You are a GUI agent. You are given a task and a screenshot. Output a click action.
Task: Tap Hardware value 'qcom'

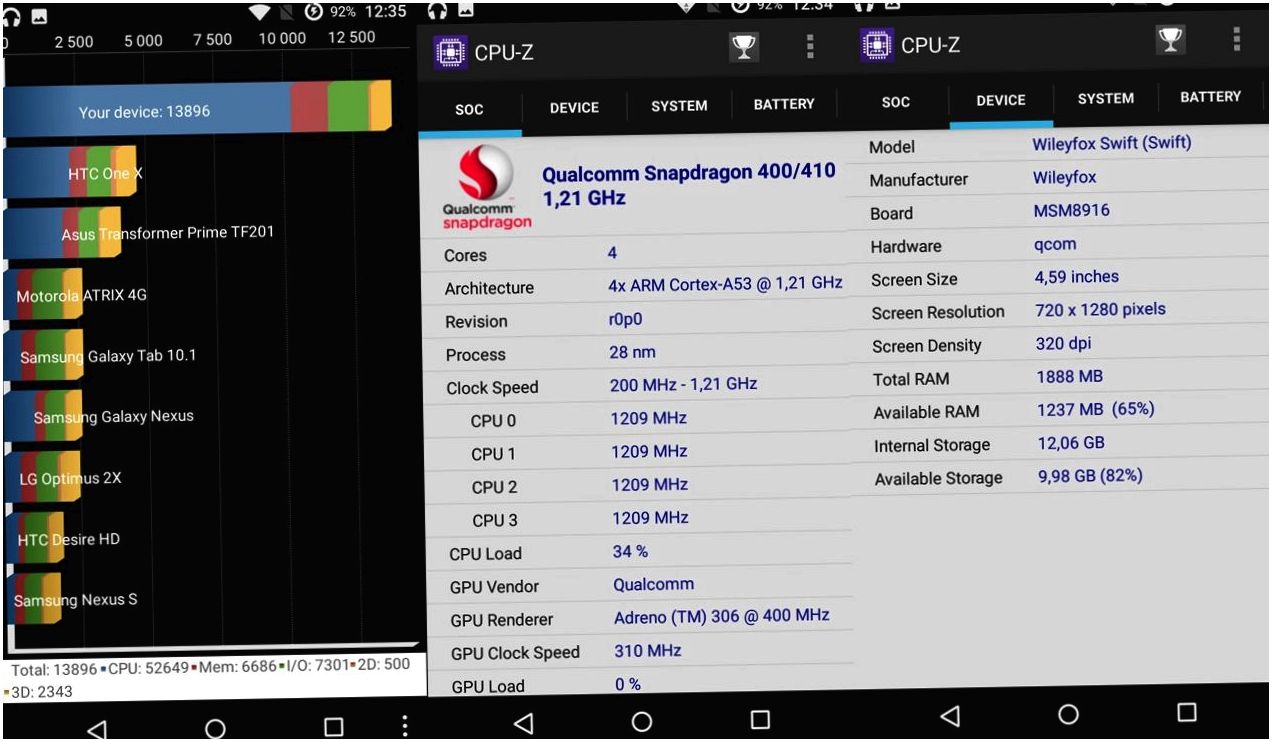(x=1055, y=244)
